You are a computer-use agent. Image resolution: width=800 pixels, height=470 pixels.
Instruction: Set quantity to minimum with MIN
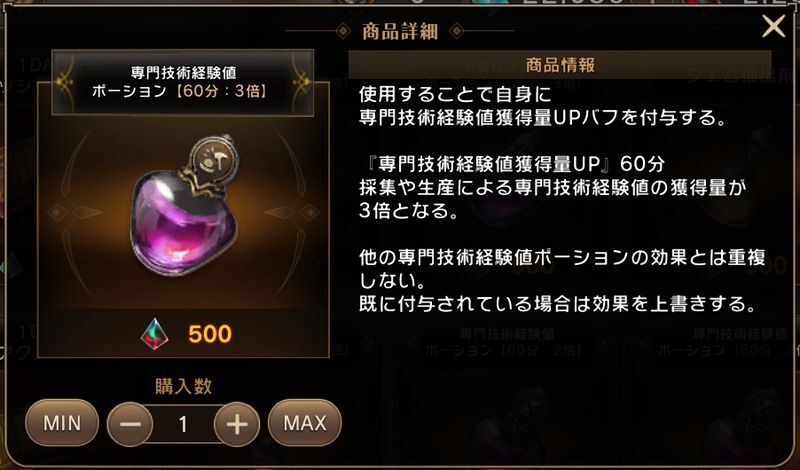coord(62,423)
